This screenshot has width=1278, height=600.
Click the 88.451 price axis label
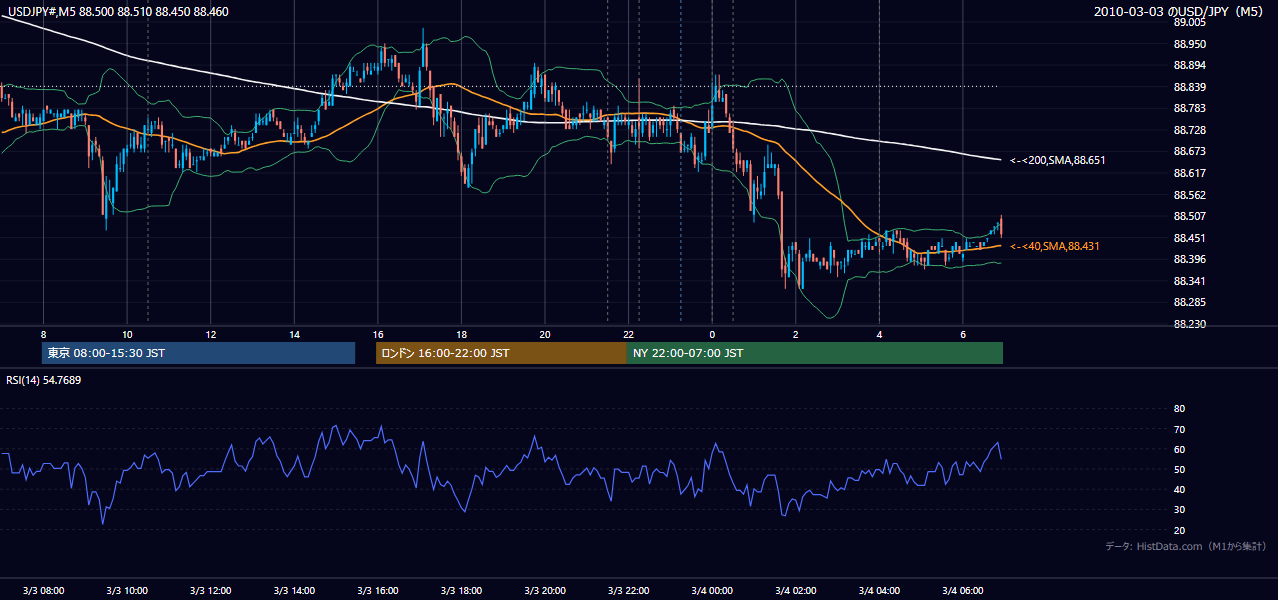pyautogui.click(x=1190, y=238)
